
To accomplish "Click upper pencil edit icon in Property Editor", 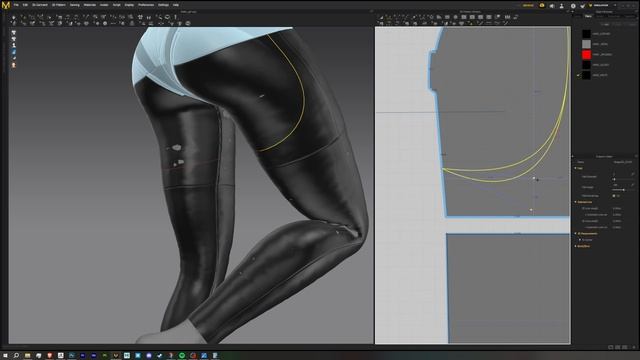I will pyautogui.click(x=633, y=174).
